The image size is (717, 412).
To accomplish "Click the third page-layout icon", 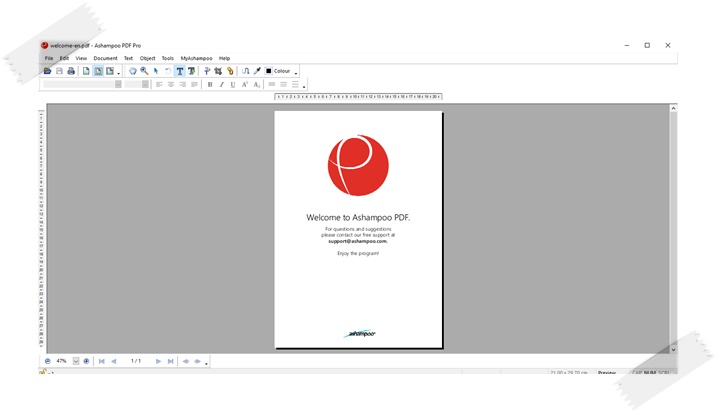I will click(x=110, y=71).
